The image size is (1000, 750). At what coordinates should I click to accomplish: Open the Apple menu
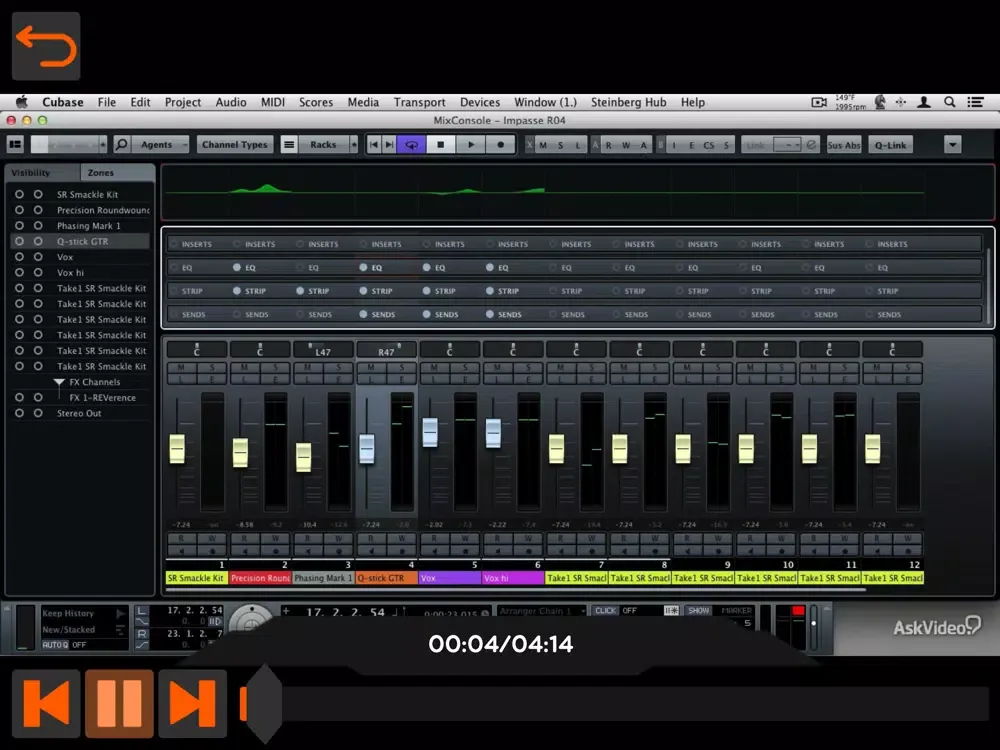22,102
